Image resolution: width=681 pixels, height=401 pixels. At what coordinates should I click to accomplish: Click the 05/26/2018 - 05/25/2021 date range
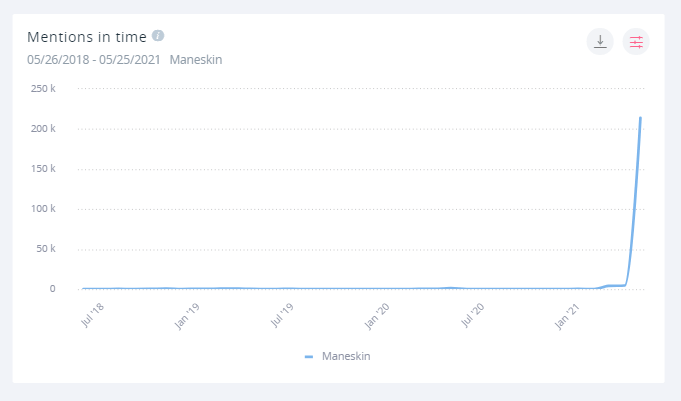pyautogui.click(x=94, y=59)
